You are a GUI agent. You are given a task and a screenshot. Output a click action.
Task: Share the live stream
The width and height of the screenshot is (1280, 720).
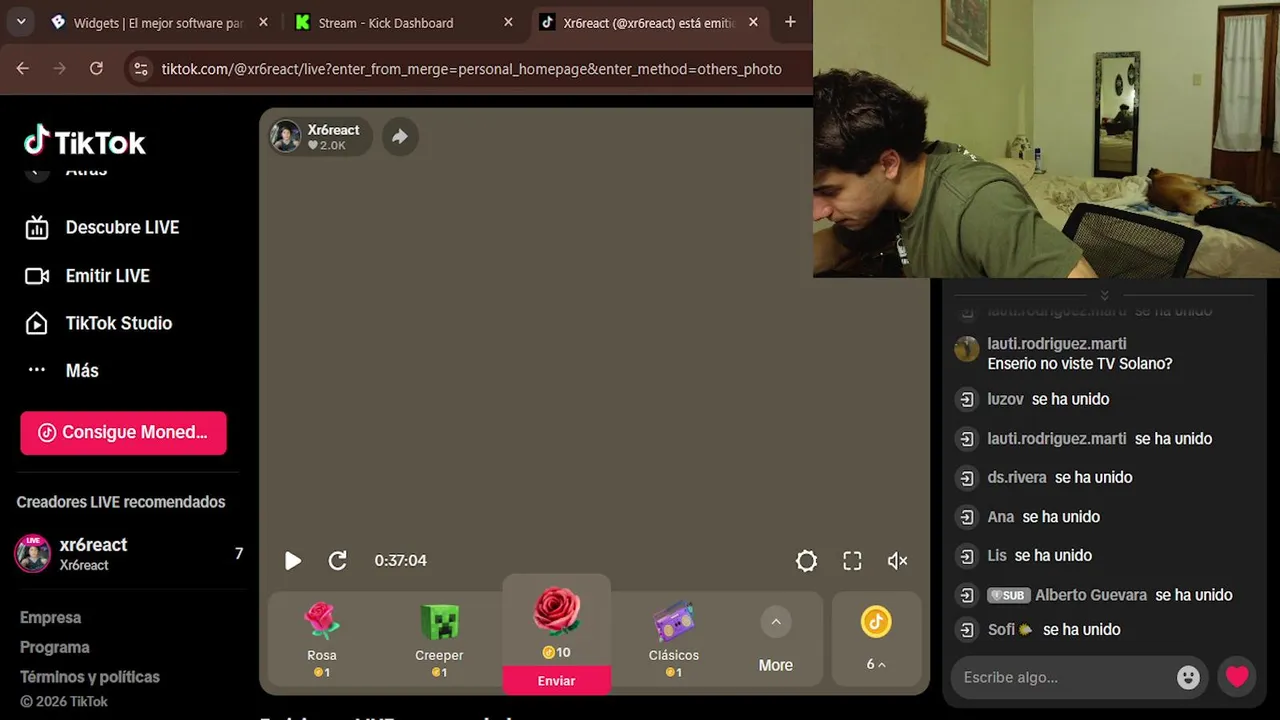(x=399, y=137)
